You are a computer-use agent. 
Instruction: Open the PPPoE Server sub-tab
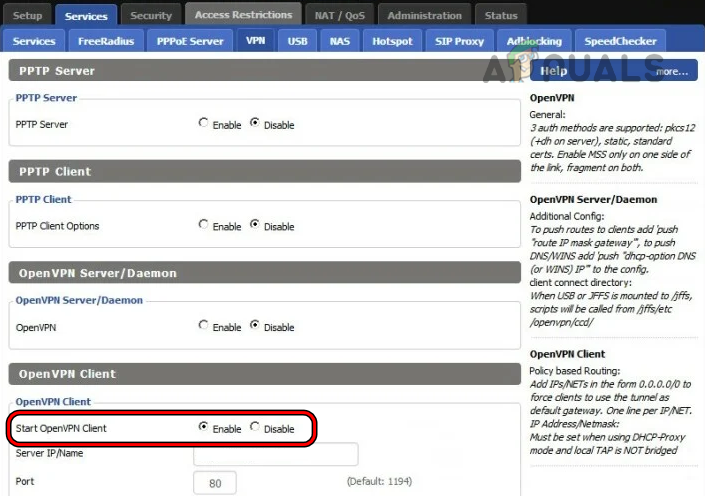[190, 41]
